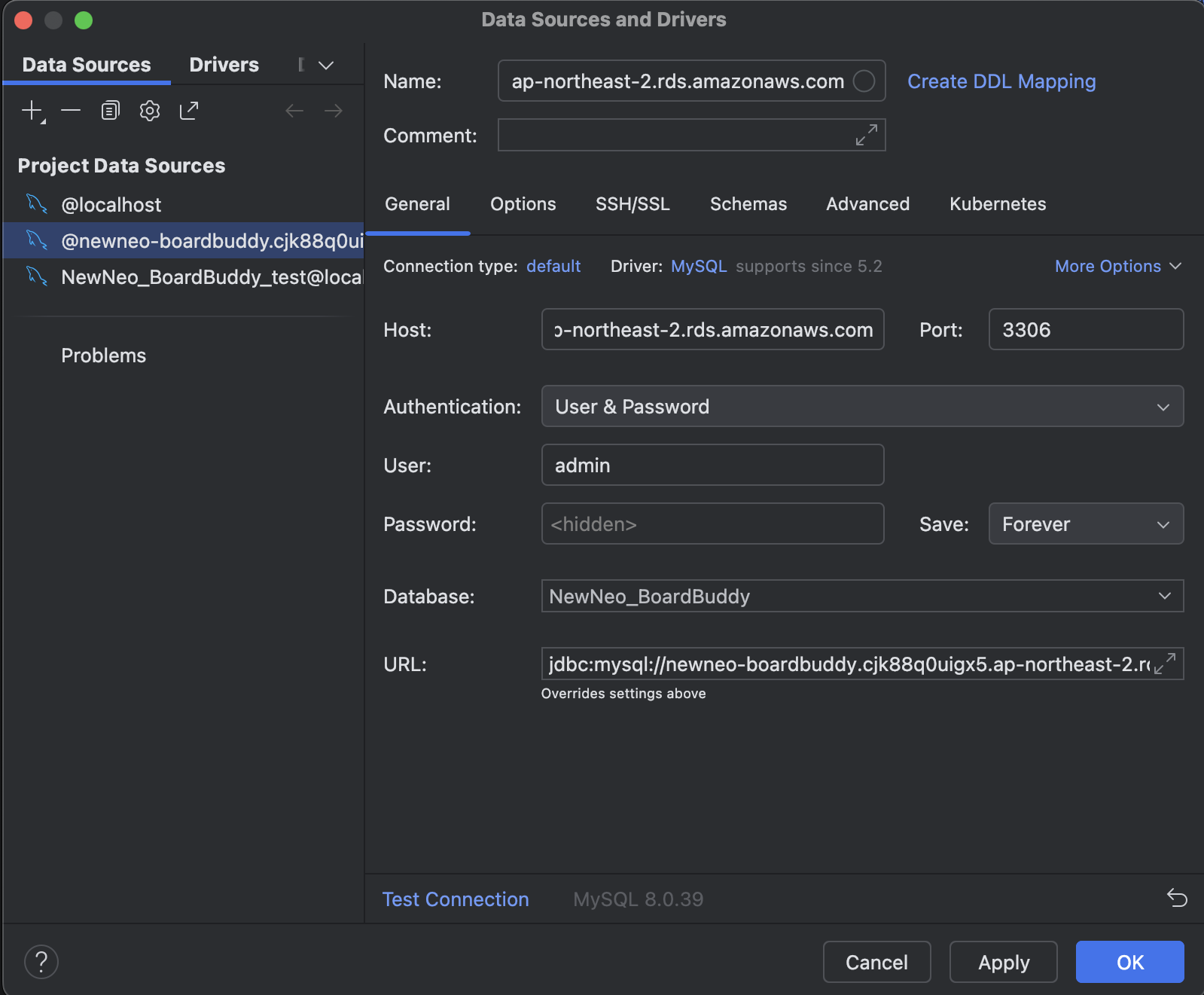Expand the Comment field with arrows icon
This screenshot has height=995, width=1204.
coord(866,135)
